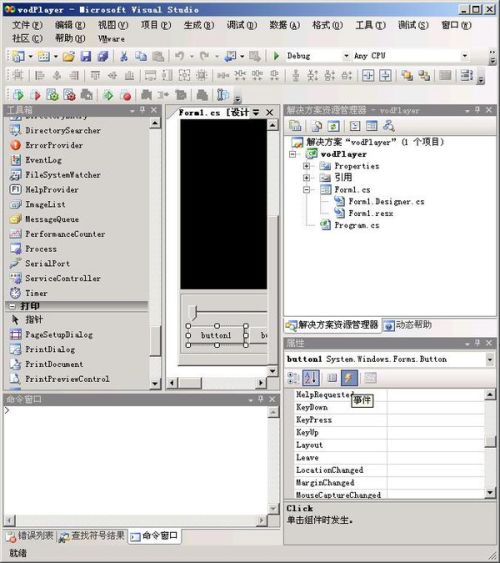Switch to the 查找符号结果 tab
The image size is (500, 563).
[92, 536]
